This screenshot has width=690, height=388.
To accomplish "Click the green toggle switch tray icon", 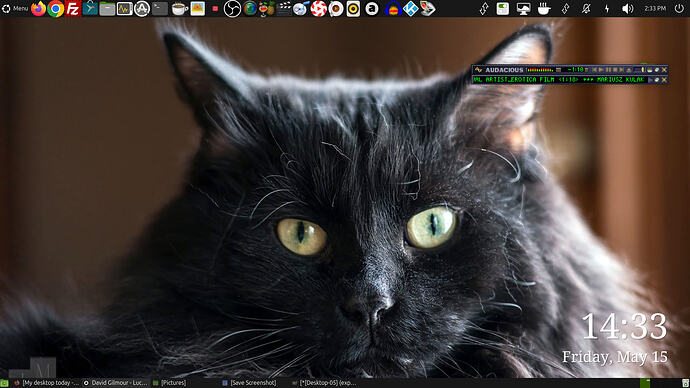I will point(503,8).
